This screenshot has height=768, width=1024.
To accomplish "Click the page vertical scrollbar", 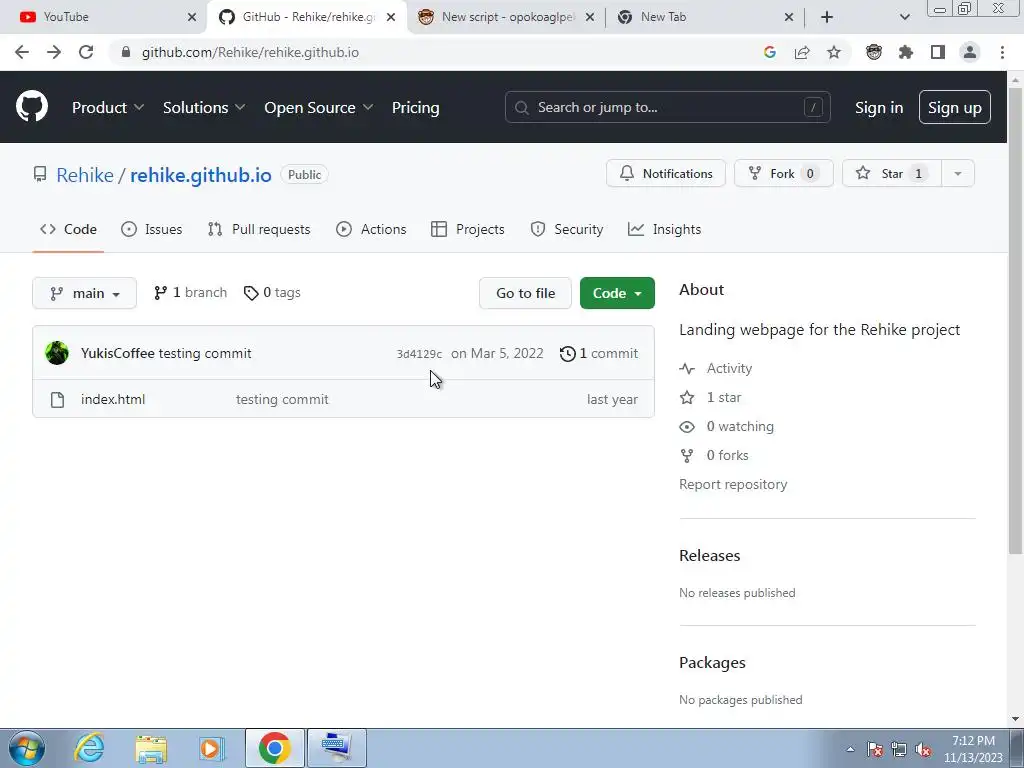I will point(1015,321).
